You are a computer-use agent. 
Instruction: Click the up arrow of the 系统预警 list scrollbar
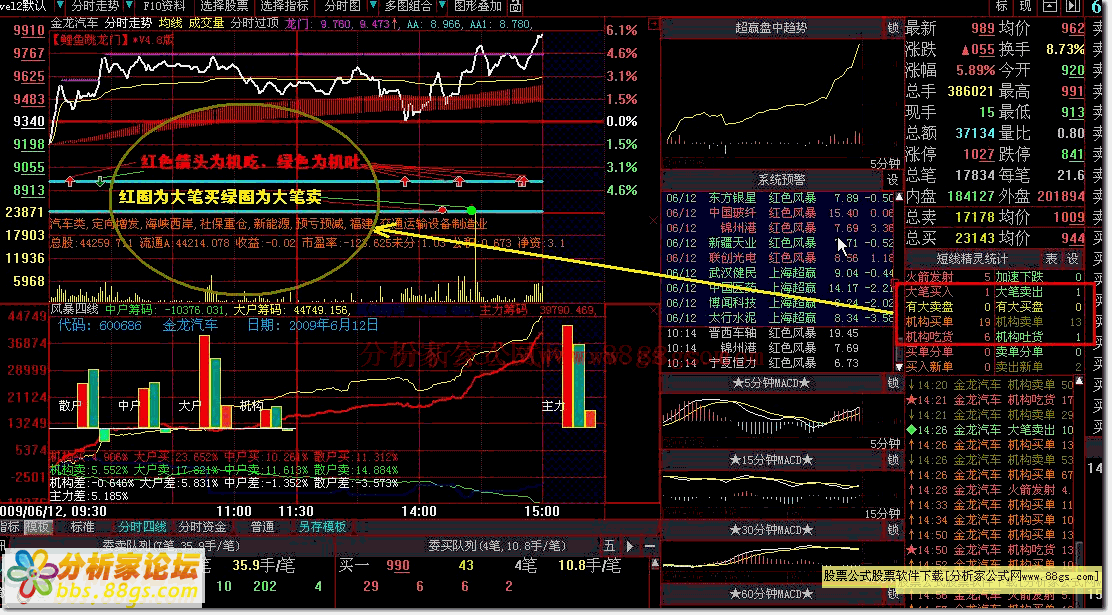pyautogui.click(x=899, y=196)
